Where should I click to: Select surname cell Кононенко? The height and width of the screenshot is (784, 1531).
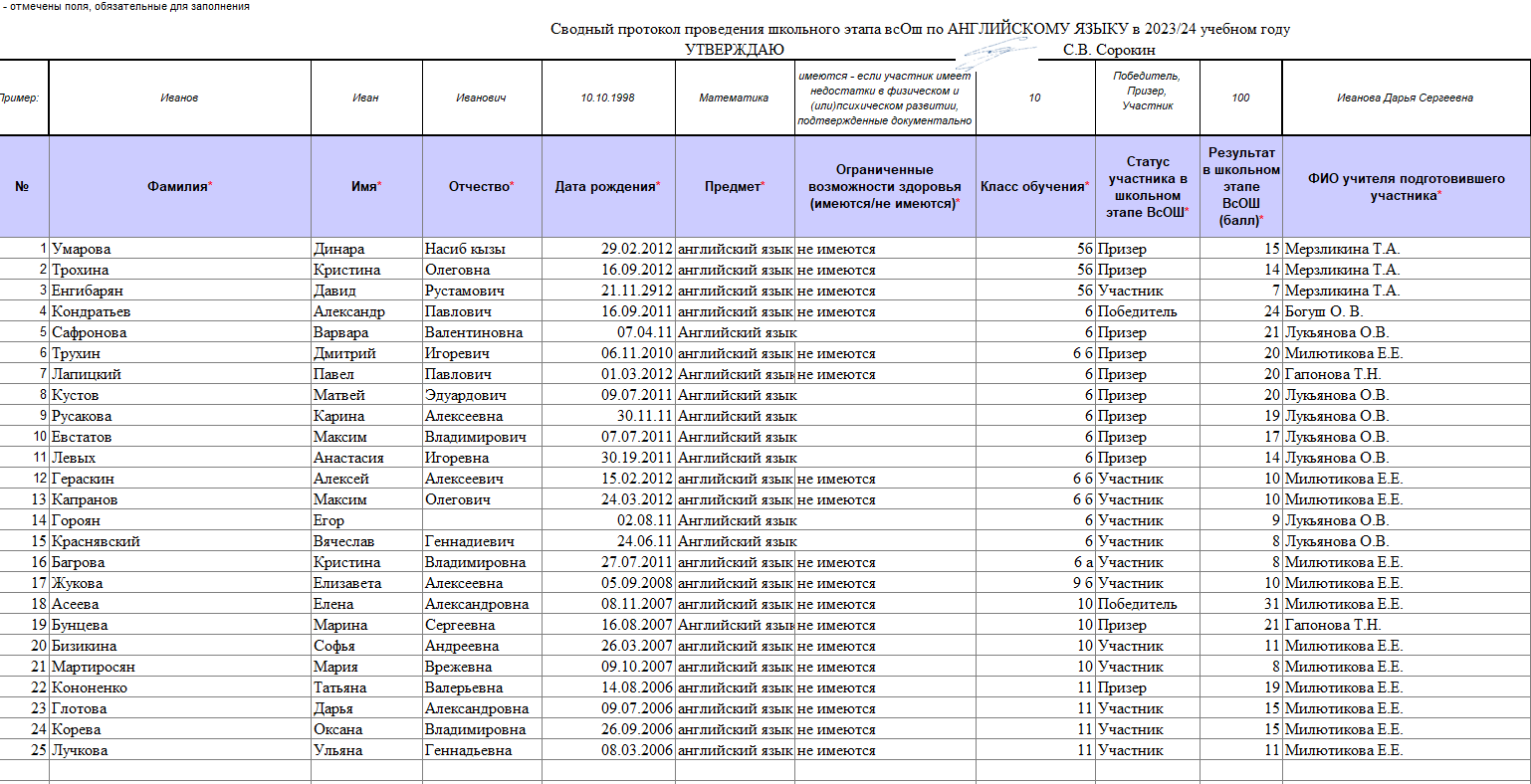click(179, 687)
